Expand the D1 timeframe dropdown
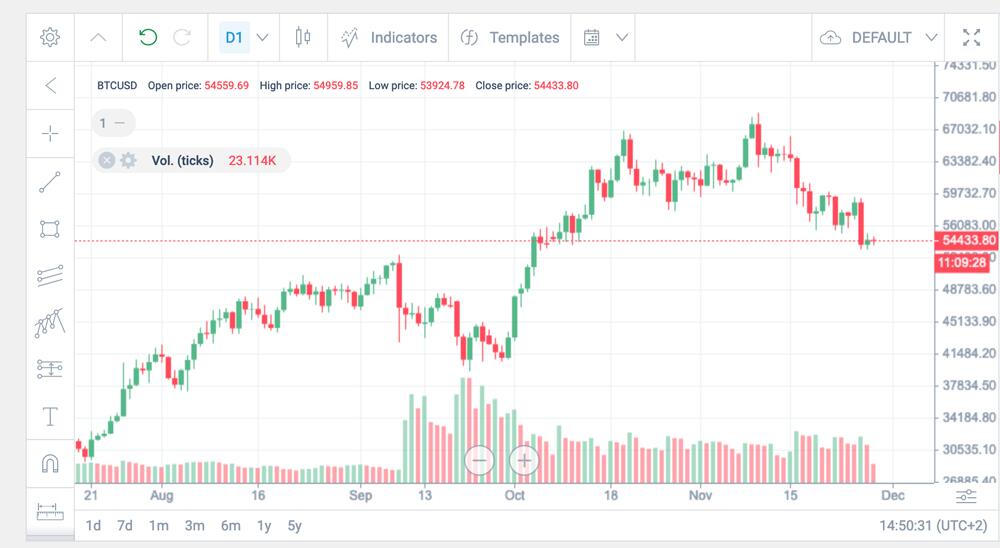Viewport: 1000px width, 548px height. pyautogui.click(x=262, y=38)
